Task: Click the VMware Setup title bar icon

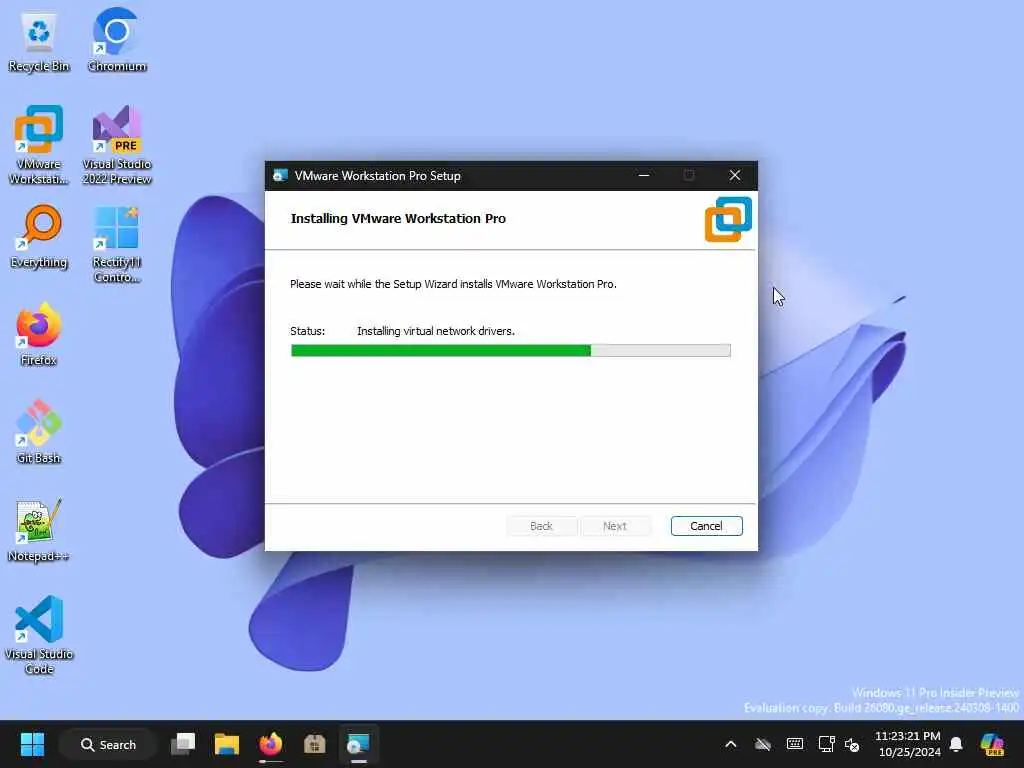Action: [x=281, y=176]
